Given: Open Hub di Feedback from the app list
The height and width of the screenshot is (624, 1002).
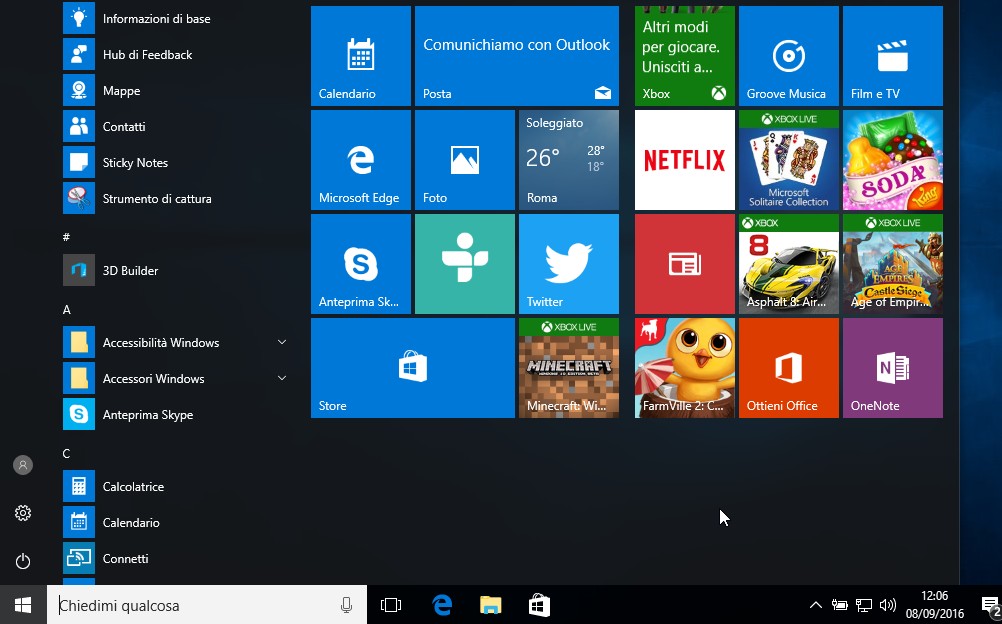Looking at the screenshot, I should (x=177, y=54).
